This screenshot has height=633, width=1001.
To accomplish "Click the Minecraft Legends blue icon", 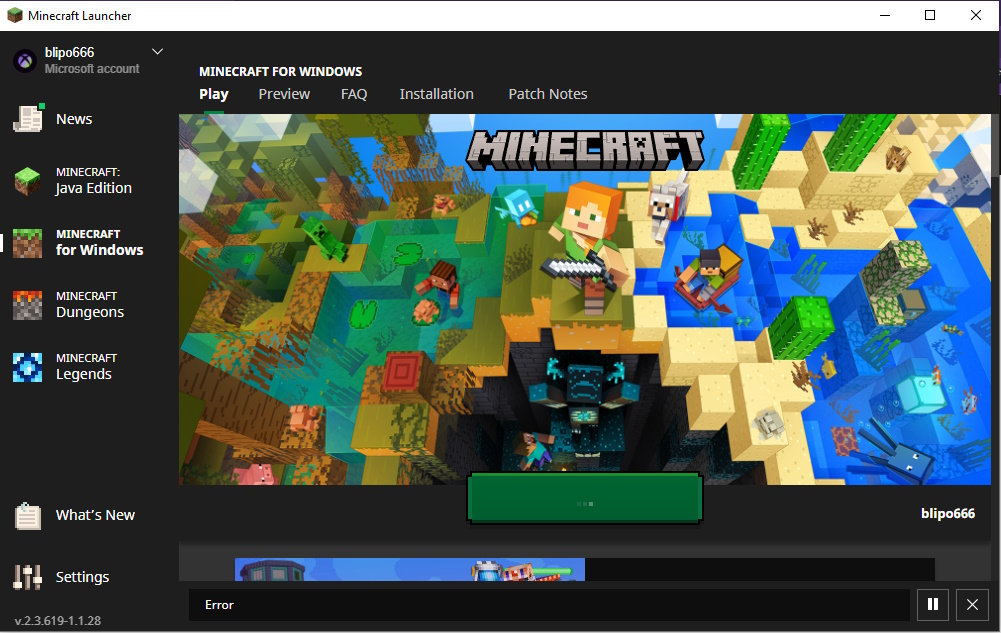I will (27, 367).
